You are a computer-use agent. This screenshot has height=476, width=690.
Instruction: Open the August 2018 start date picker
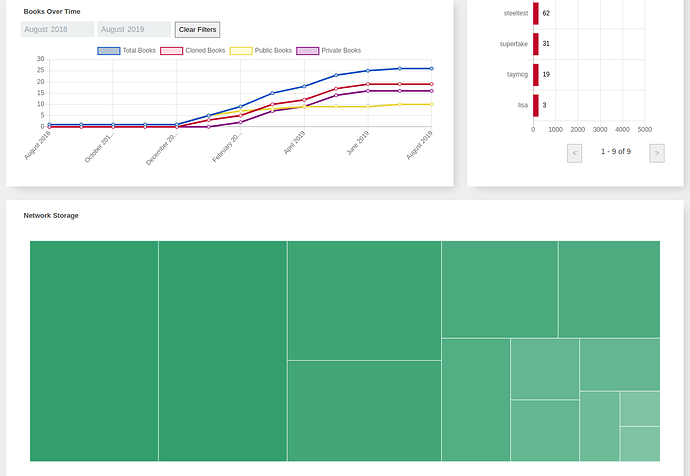pyautogui.click(x=57, y=30)
